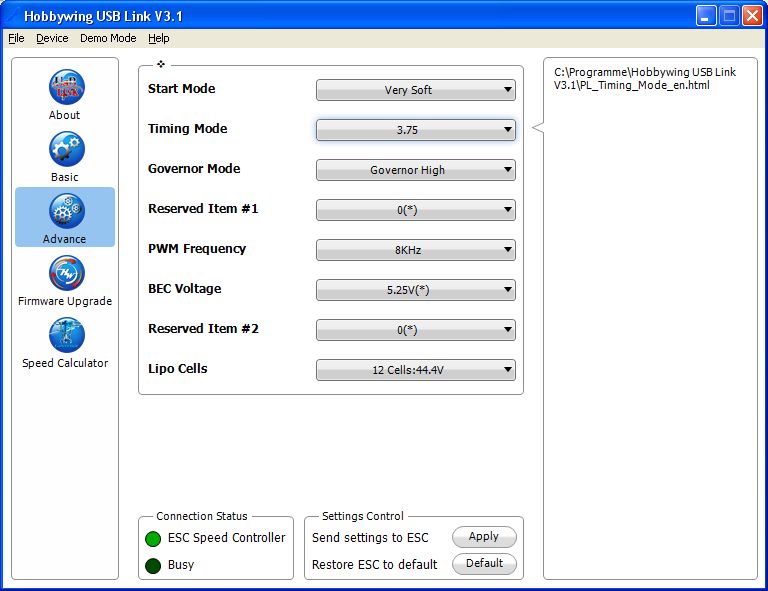Open the Basic settings icon
The image size is (768, 591).
pyautogui.click(x=67, y=149)
